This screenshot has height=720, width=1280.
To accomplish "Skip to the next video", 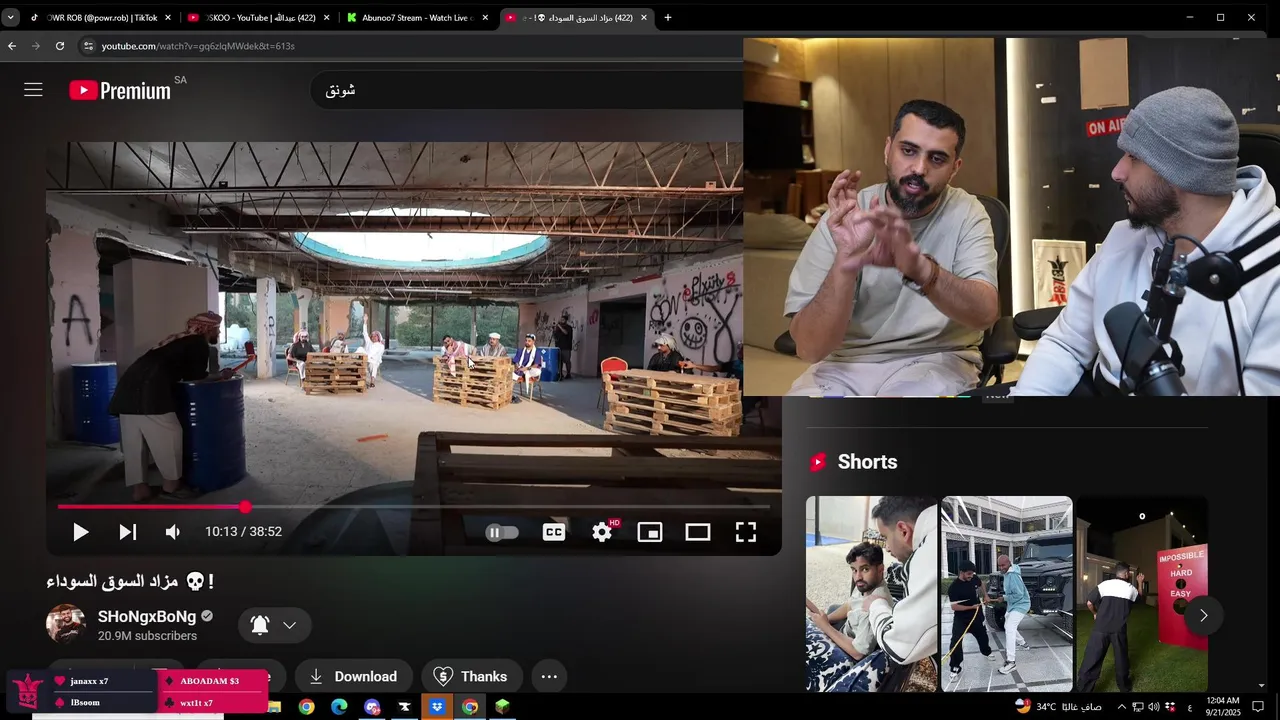I will [127, 532].
